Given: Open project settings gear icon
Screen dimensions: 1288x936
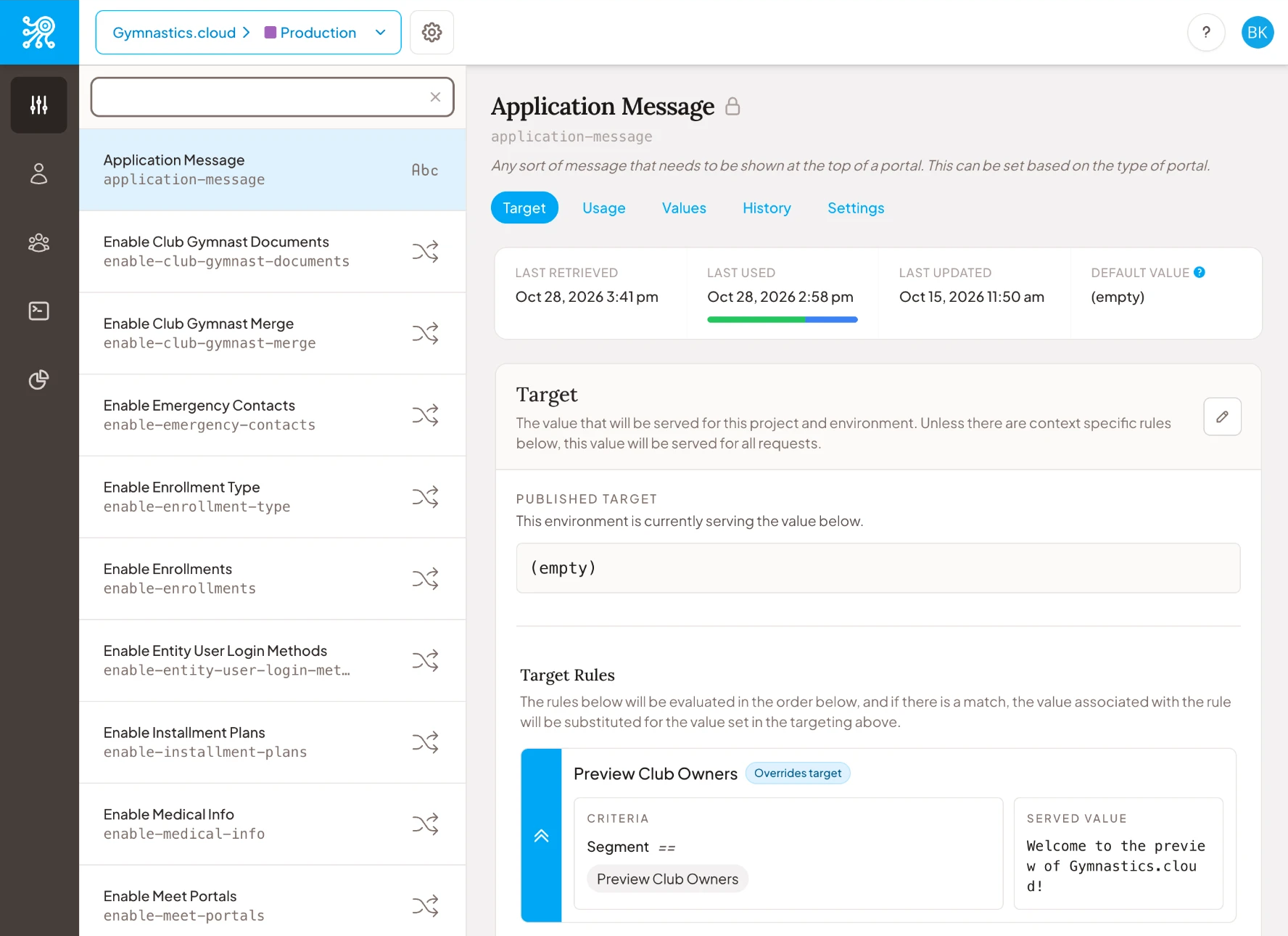Looking at the screenshot, I should (432, 33).
